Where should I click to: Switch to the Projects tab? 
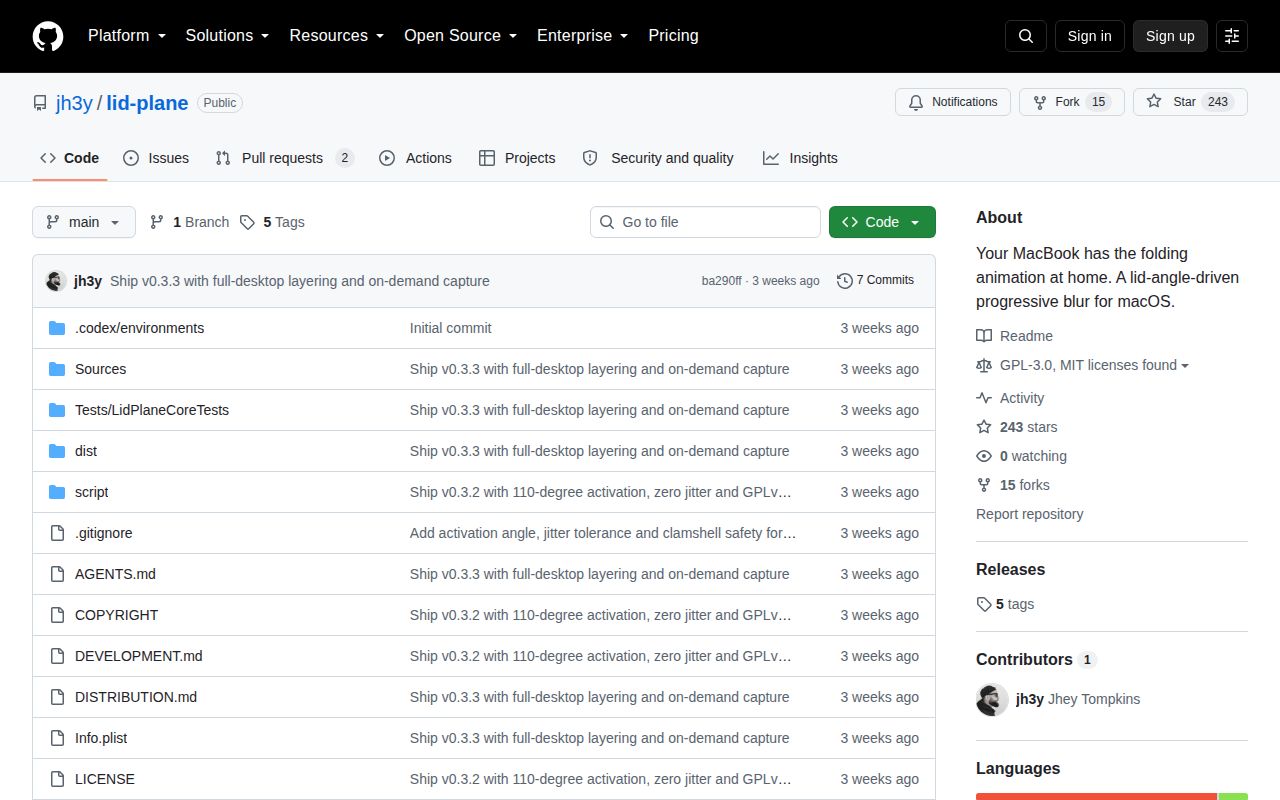[x=517, y=158]
